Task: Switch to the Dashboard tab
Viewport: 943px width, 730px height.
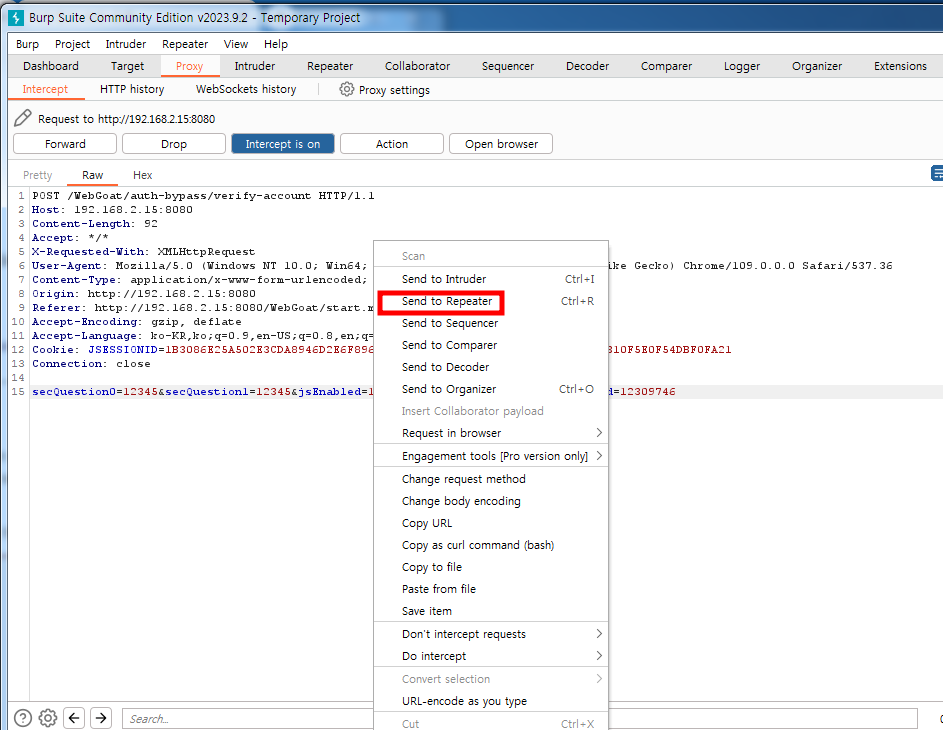Action: tap(51, 66)
